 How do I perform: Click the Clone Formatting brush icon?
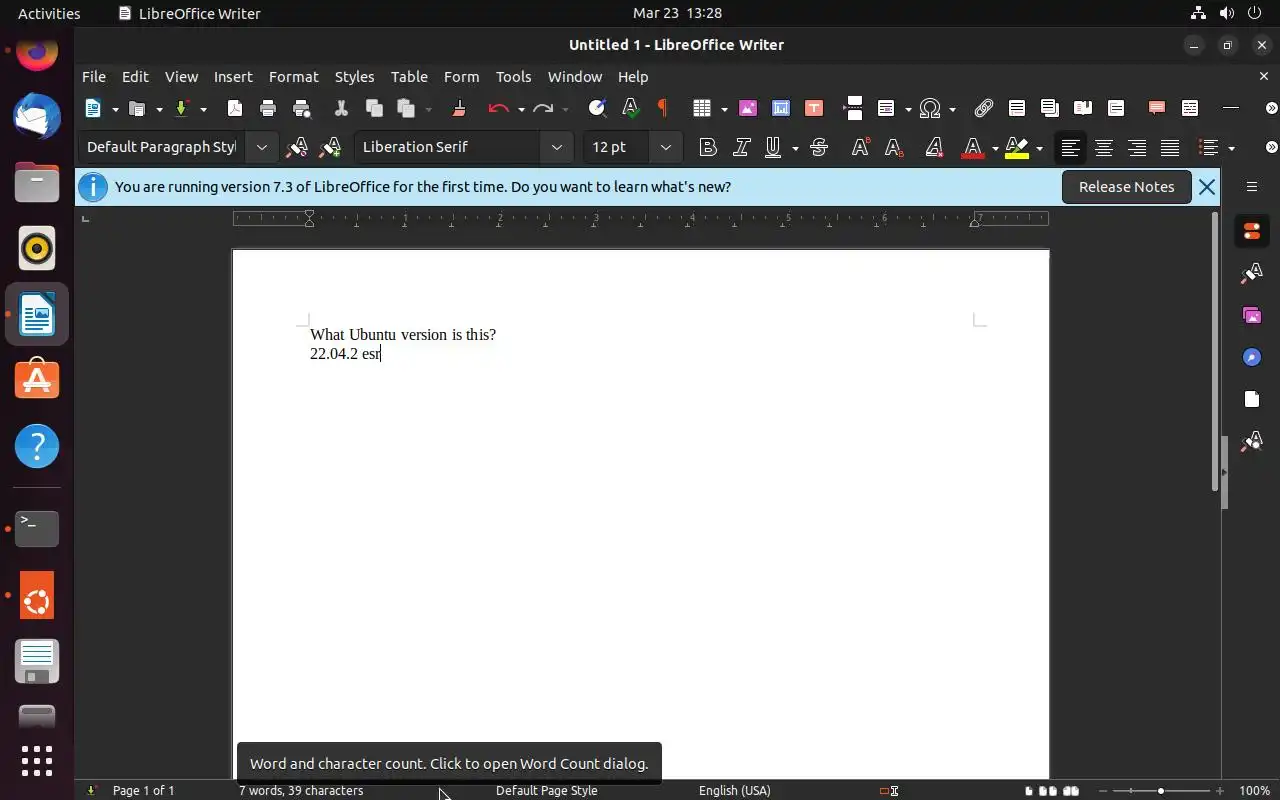click(x=459, y=108)
